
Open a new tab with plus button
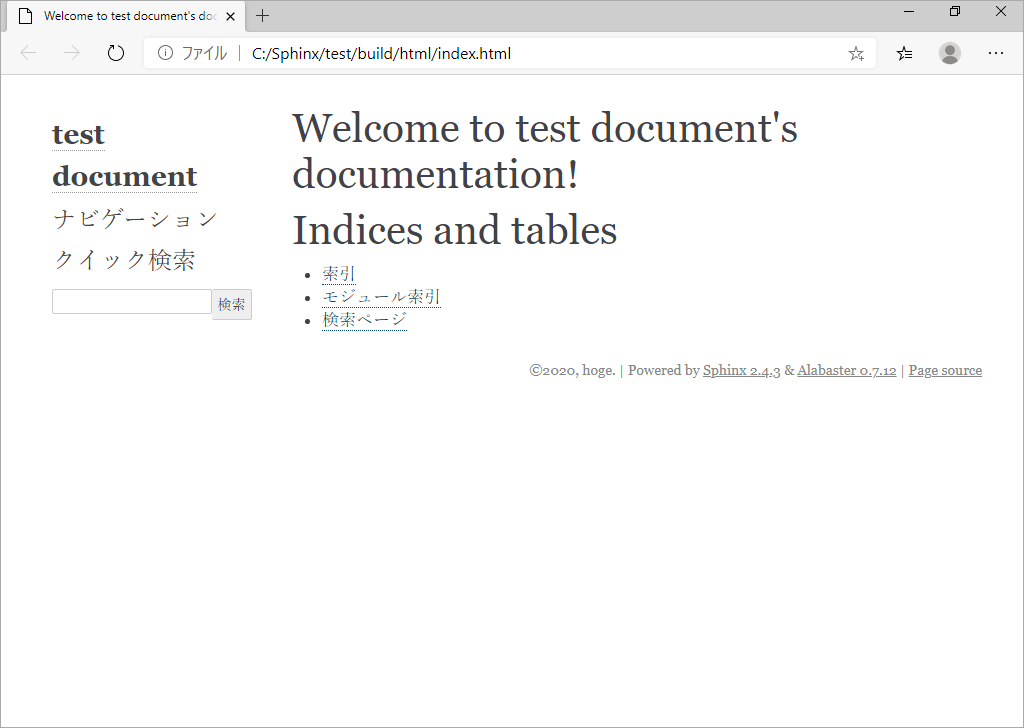tap(263, 16)
